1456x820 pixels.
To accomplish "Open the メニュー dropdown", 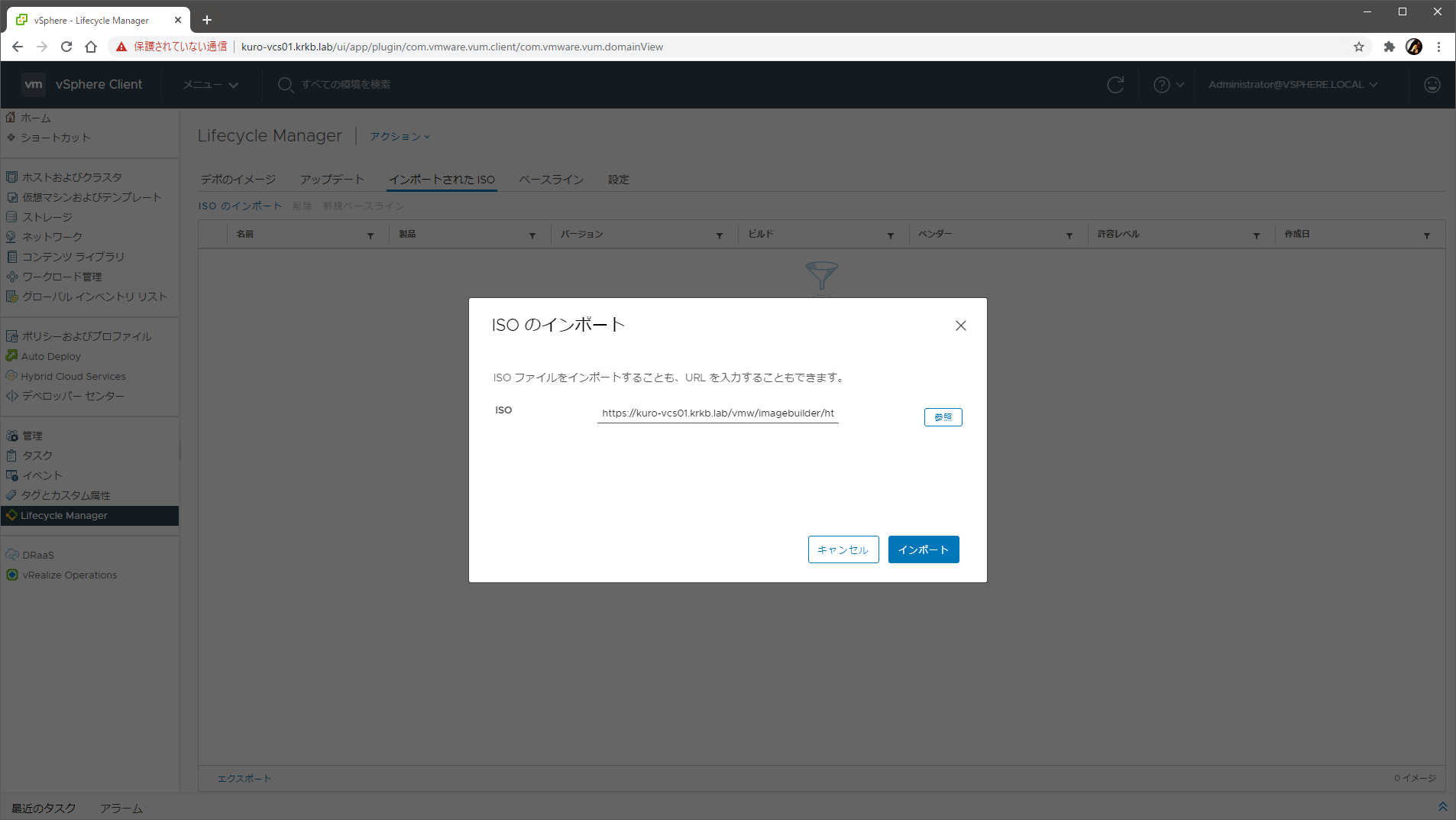I will coord(211,85).
